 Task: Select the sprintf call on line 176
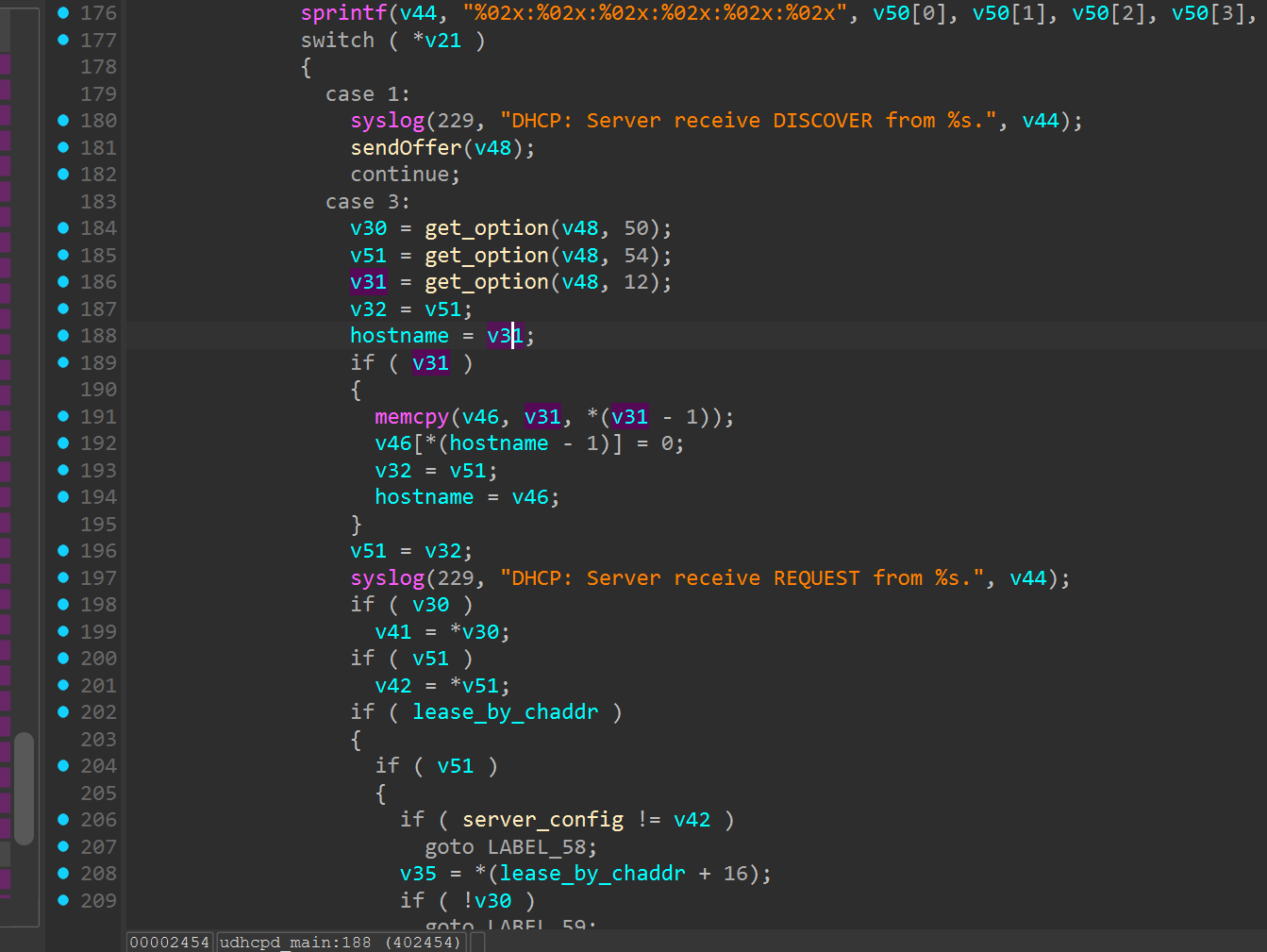[x=343, y=13]
